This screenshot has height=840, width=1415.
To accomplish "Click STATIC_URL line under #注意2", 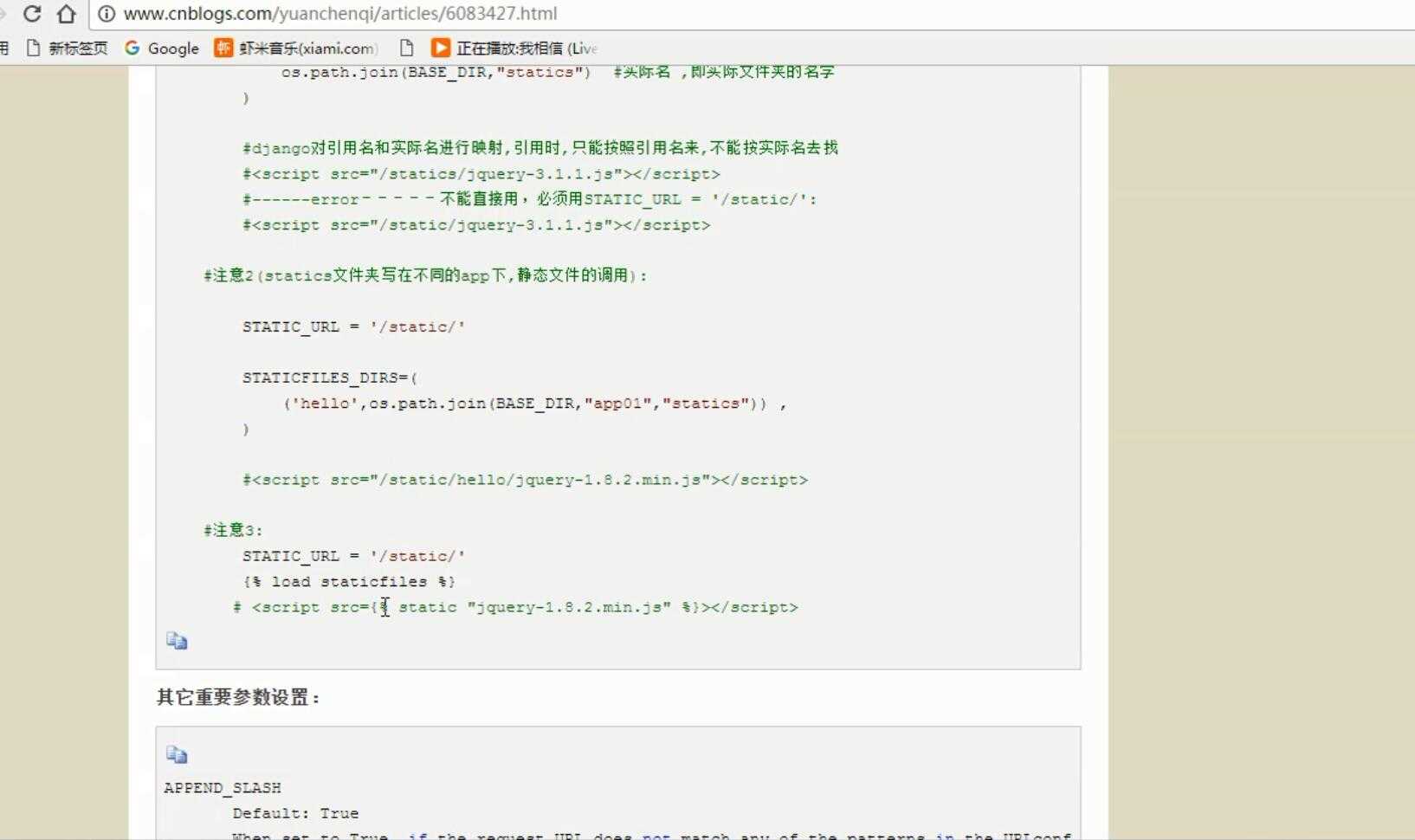I will pyautogui.click(x=353, y=326).
